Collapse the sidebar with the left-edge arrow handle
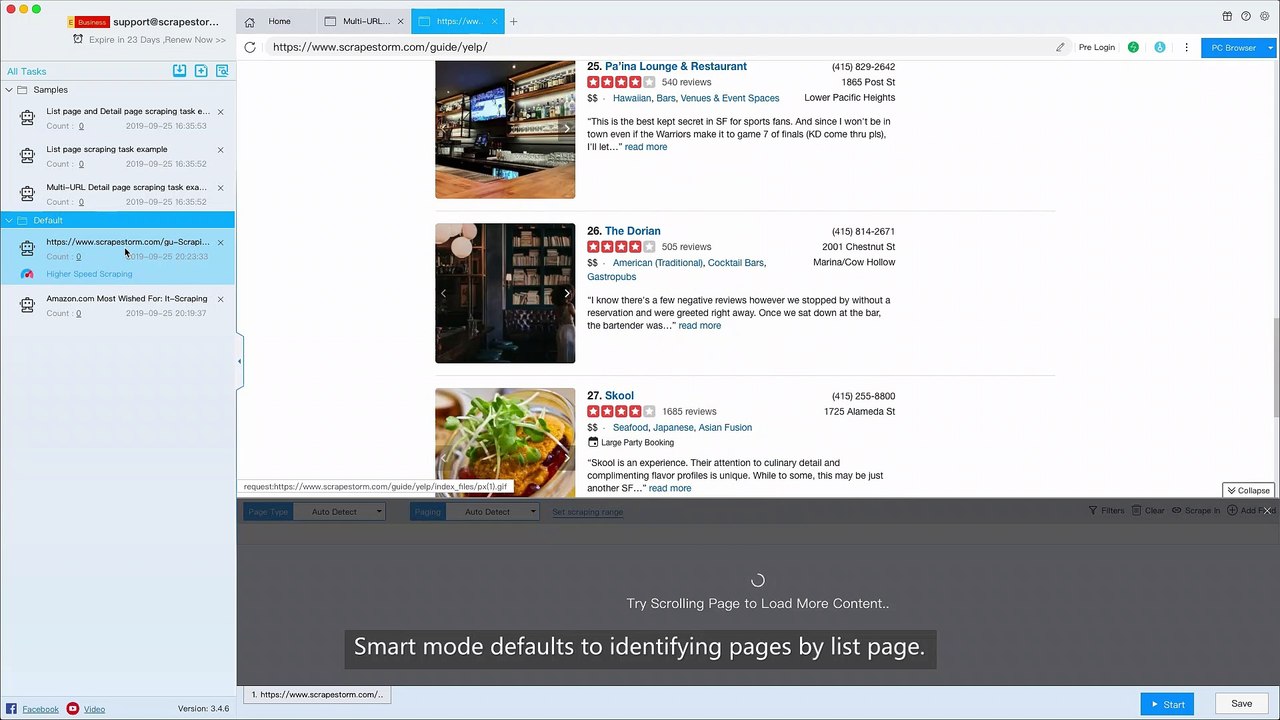Viewport: 1280px width, 720px height. tap(239, 361)
